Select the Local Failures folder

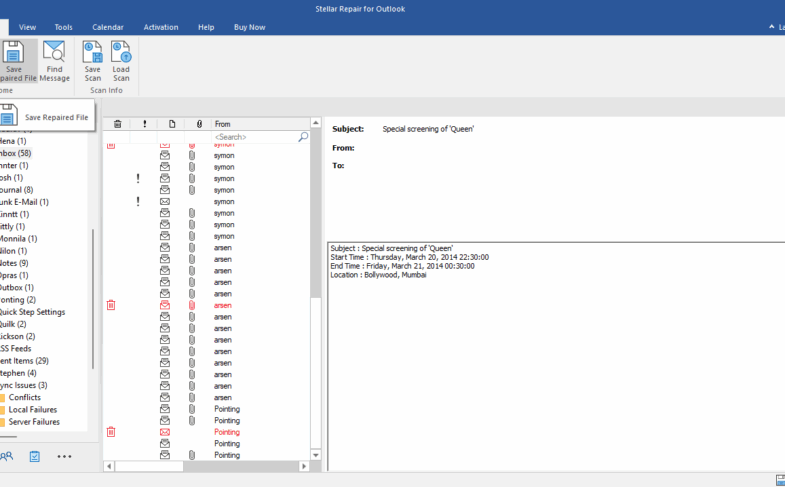point(32,409)
